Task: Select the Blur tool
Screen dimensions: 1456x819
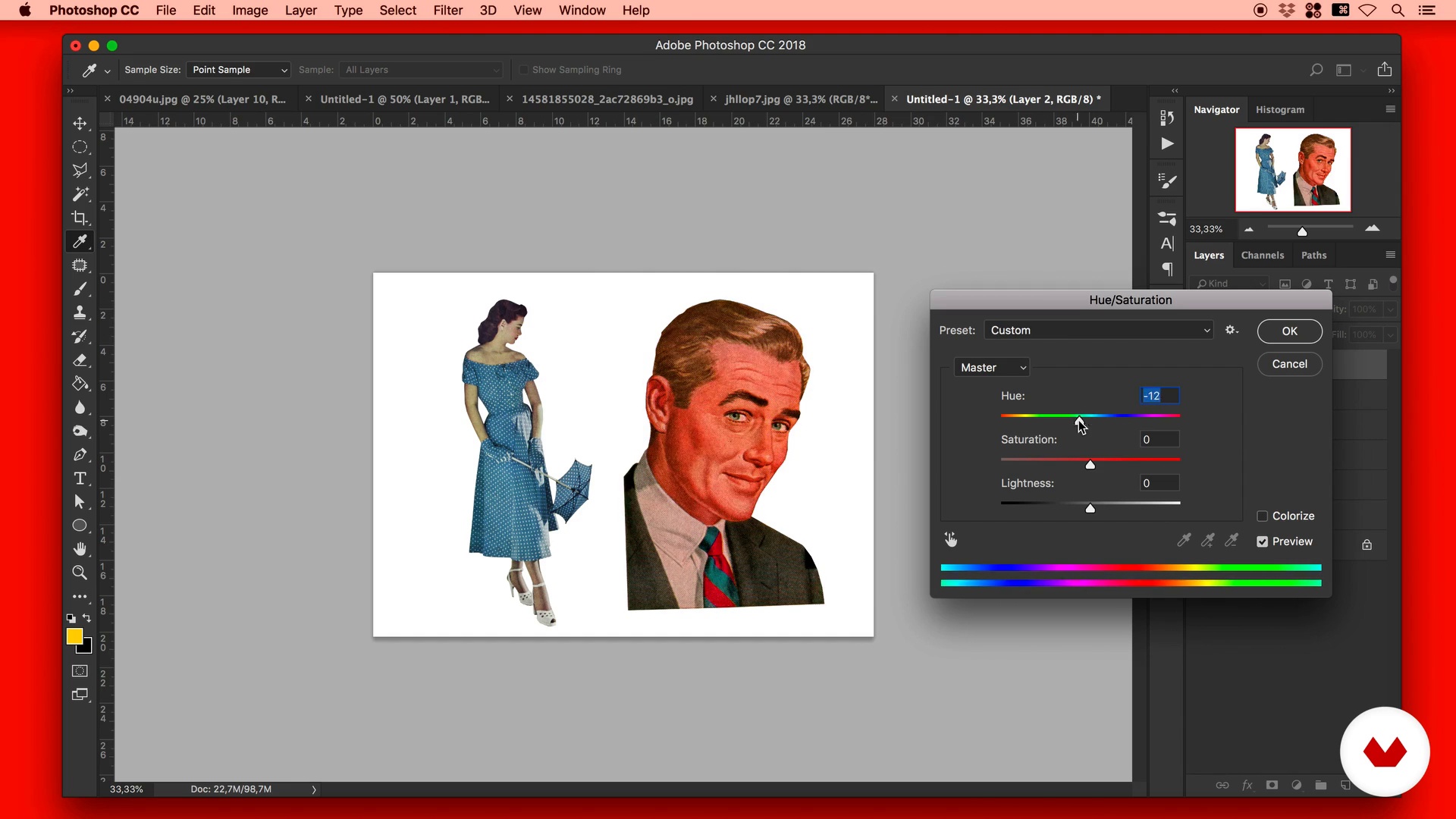Action: click(80, 407)
